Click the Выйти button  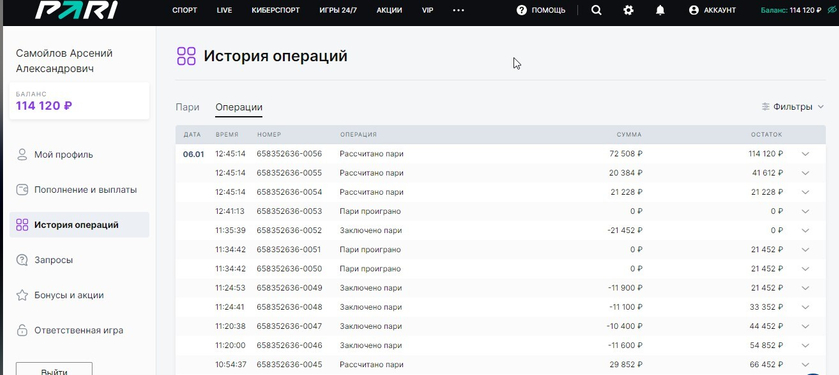pyautogui.click(x=54, y=369)
